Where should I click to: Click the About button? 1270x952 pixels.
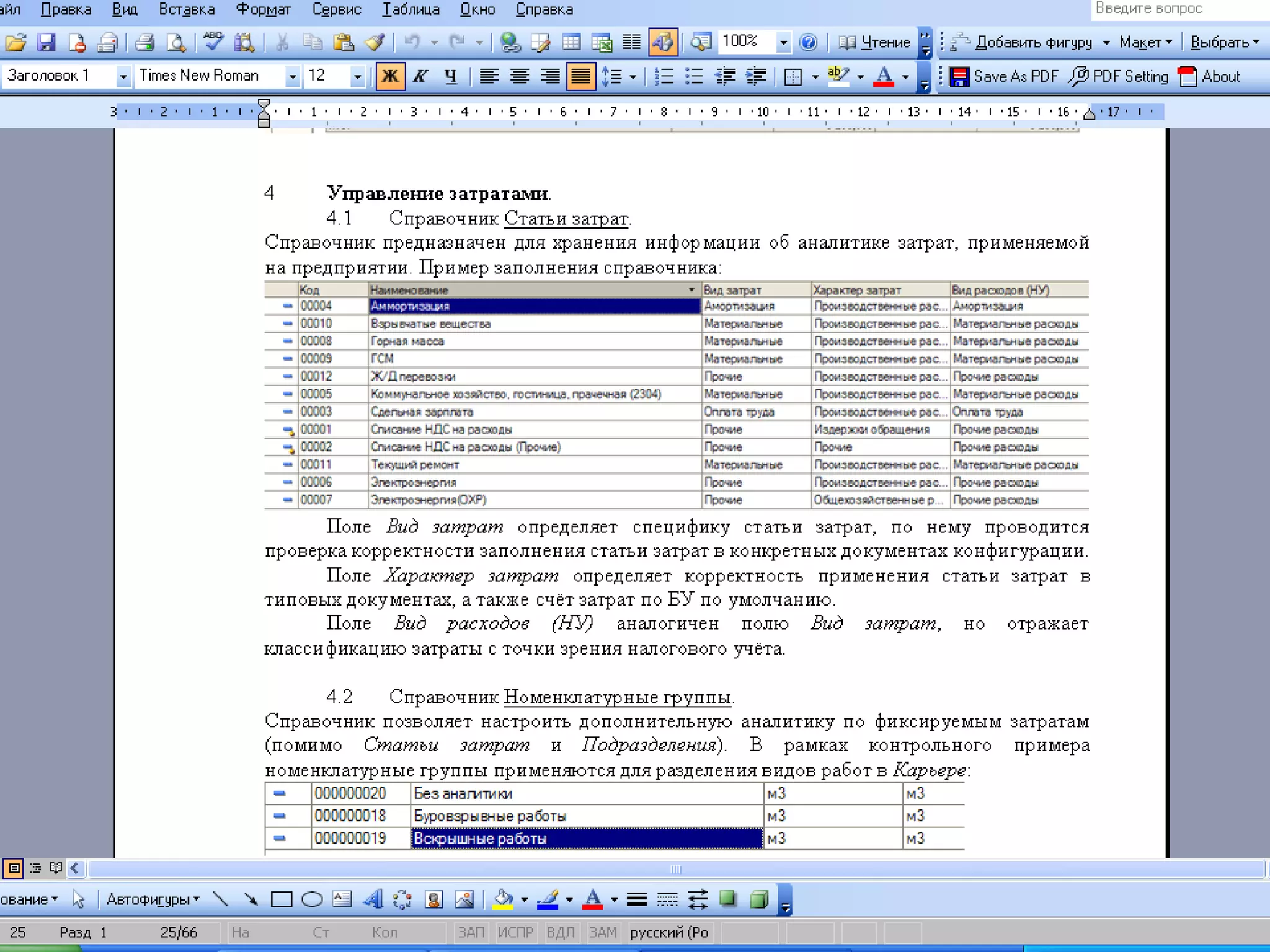(1209, 76)
